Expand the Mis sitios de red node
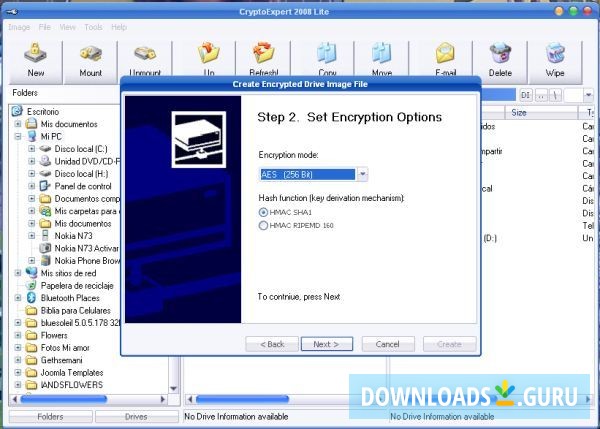Screen dimensions: 600x429 (18, 273)
